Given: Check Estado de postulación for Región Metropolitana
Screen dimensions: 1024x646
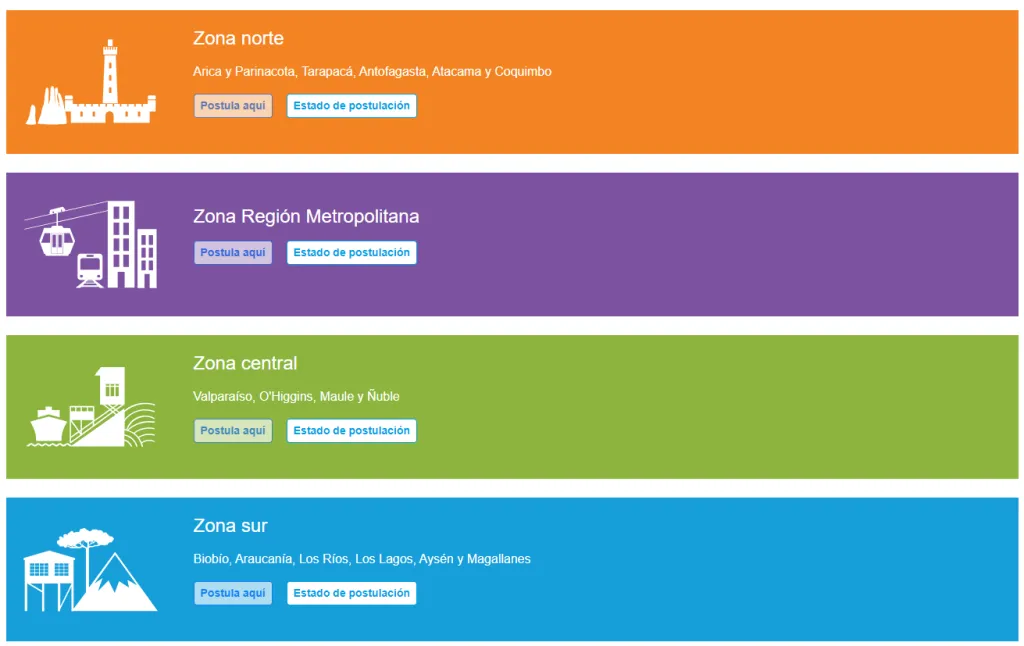Looking at the screenshot, I should (x=351, y=253).
